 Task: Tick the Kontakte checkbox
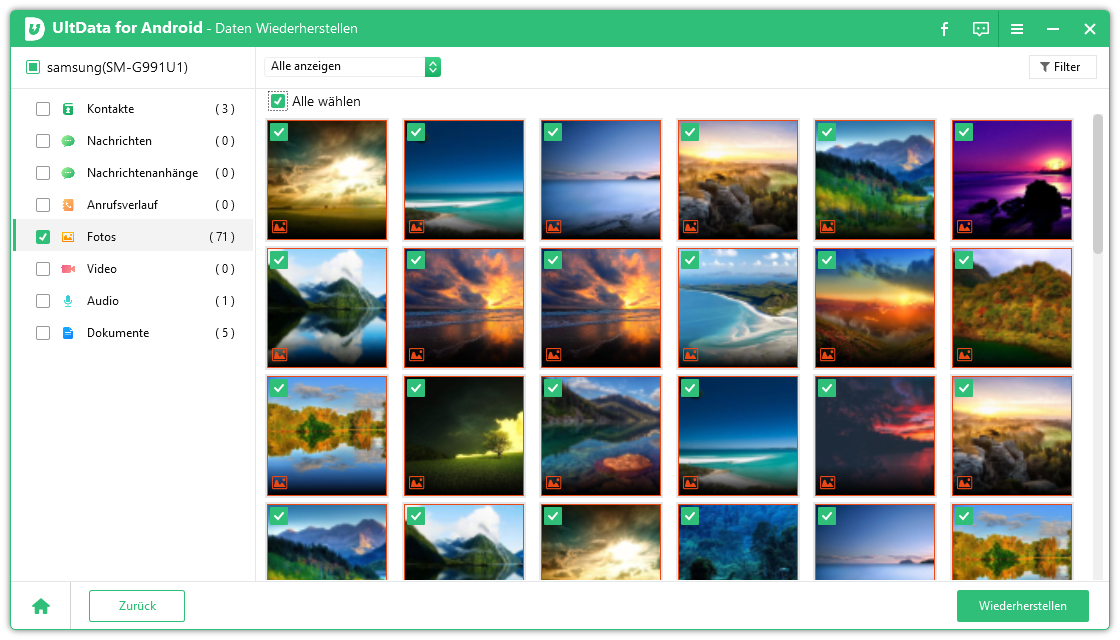coord(43,109)
